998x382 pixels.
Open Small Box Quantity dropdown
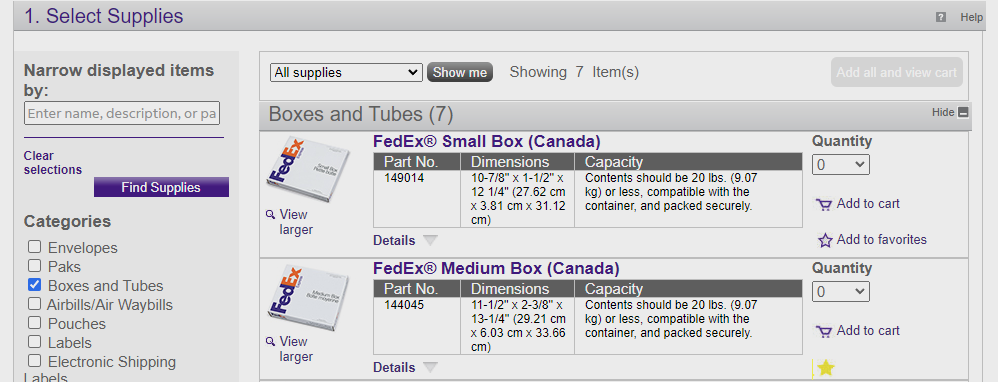pos(841,165)
